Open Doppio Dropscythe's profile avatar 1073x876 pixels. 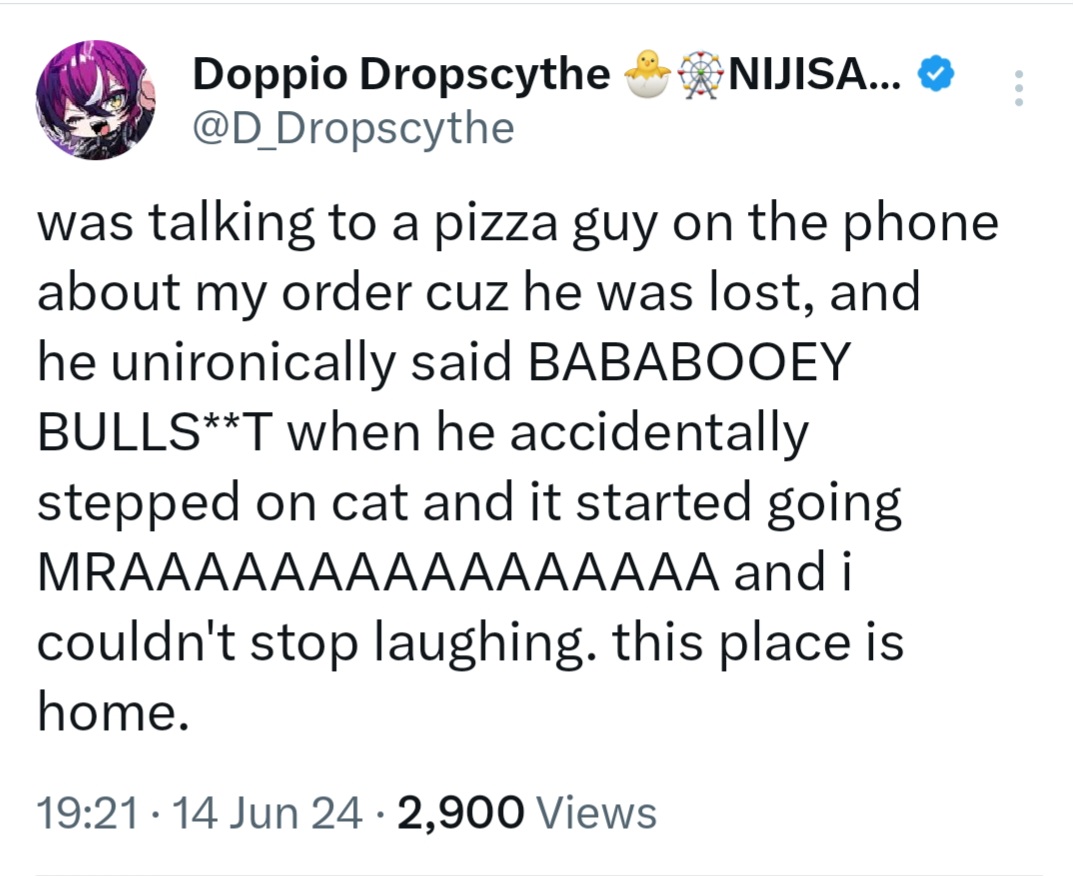[95, 100]
